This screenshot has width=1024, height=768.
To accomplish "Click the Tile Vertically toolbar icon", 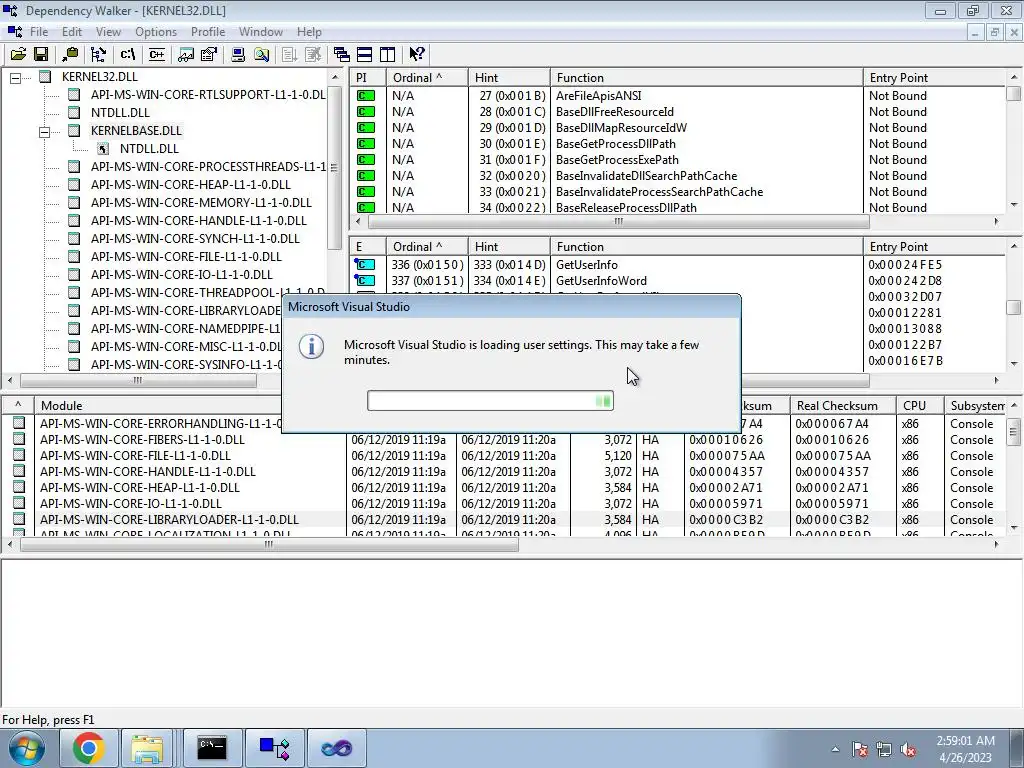I will coord(387,54).
